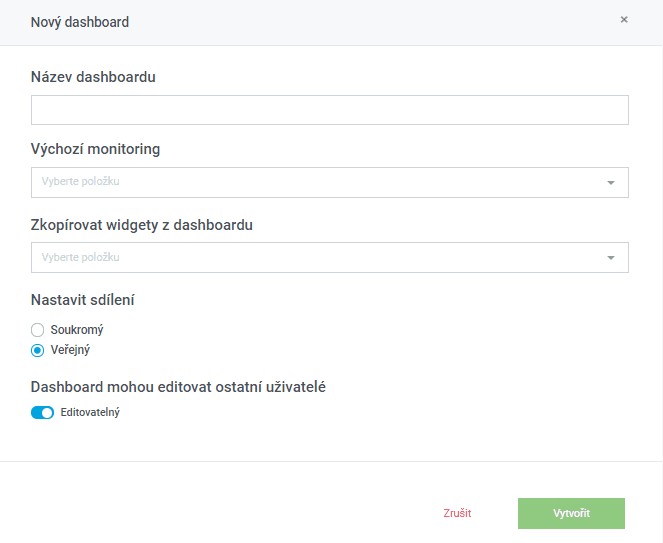Click the Název dashboardu field label
The width and height of the screenshot is (663, 543).
click(93, 76)
